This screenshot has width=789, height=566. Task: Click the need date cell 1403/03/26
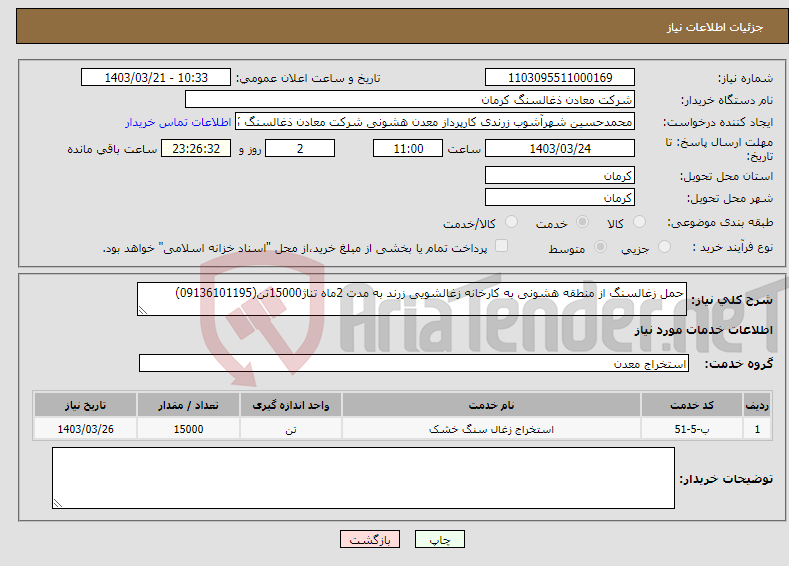(x=86, y=429)
